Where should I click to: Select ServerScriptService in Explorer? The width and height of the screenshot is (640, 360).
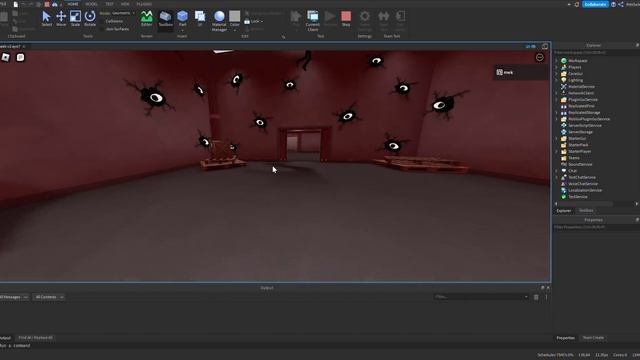(x=584, y=125)
